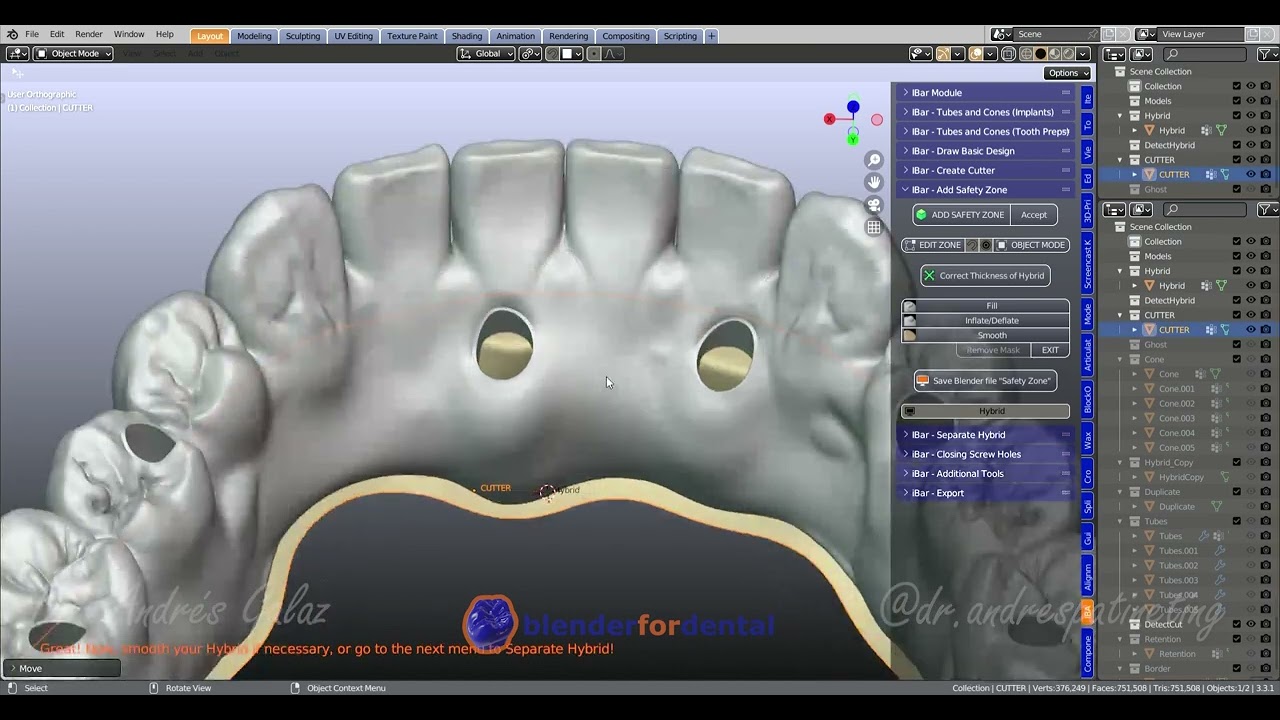Toggle snapping magnet icon
This screenshot has height=720, width=1280.
552,54
